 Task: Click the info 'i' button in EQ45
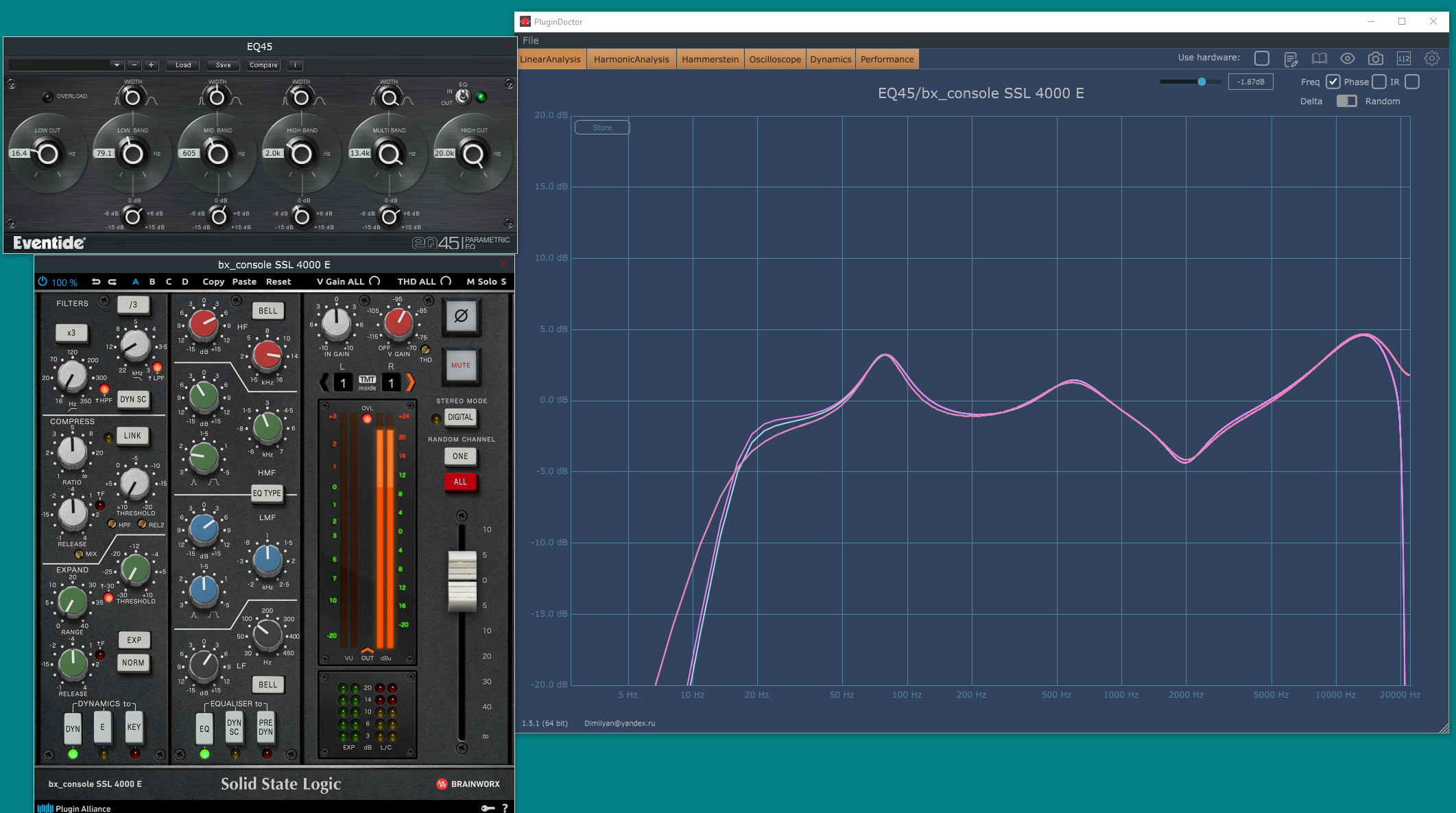coord(295,65)
